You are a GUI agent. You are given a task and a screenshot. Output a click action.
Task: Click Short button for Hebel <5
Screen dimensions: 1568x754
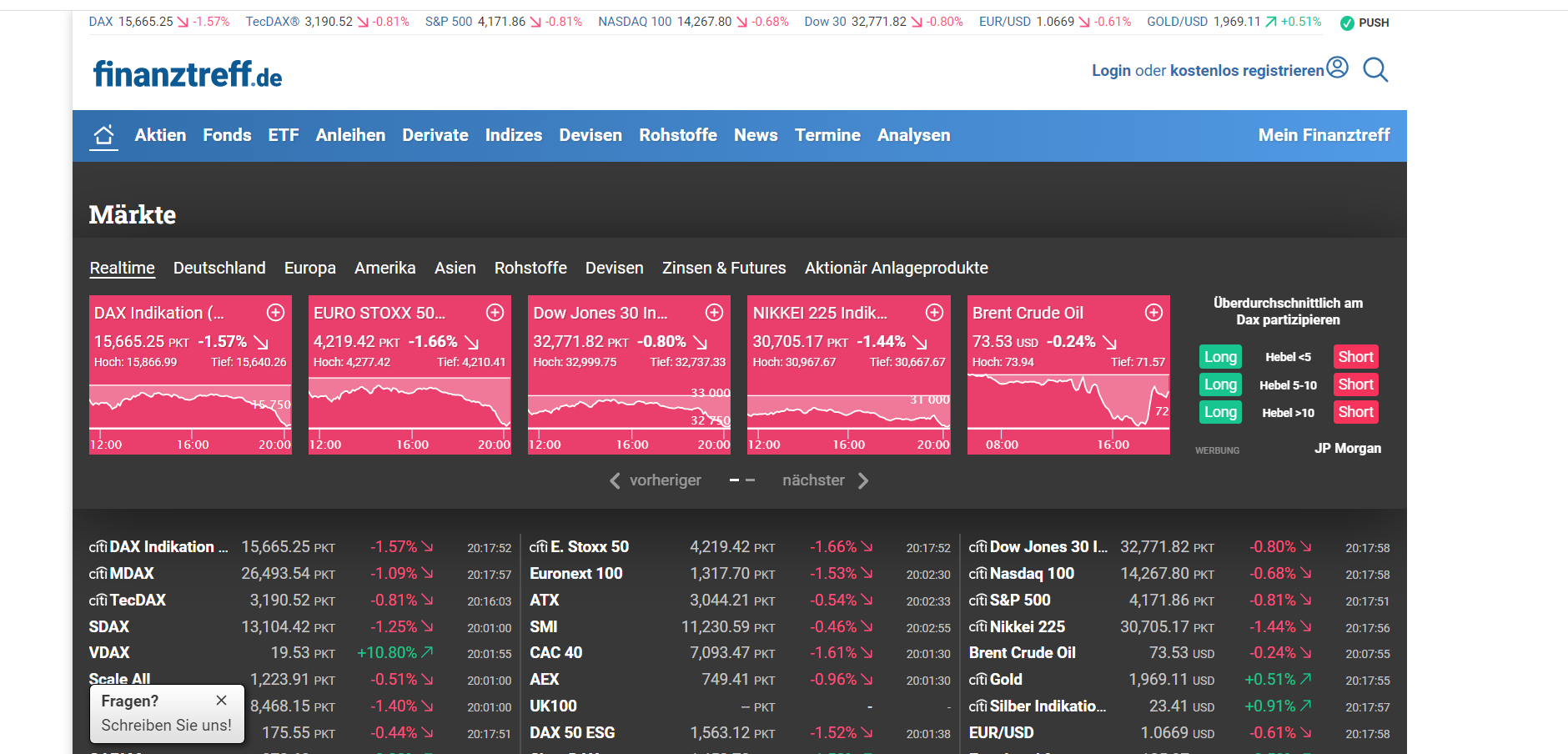[x=1355, y=357]
